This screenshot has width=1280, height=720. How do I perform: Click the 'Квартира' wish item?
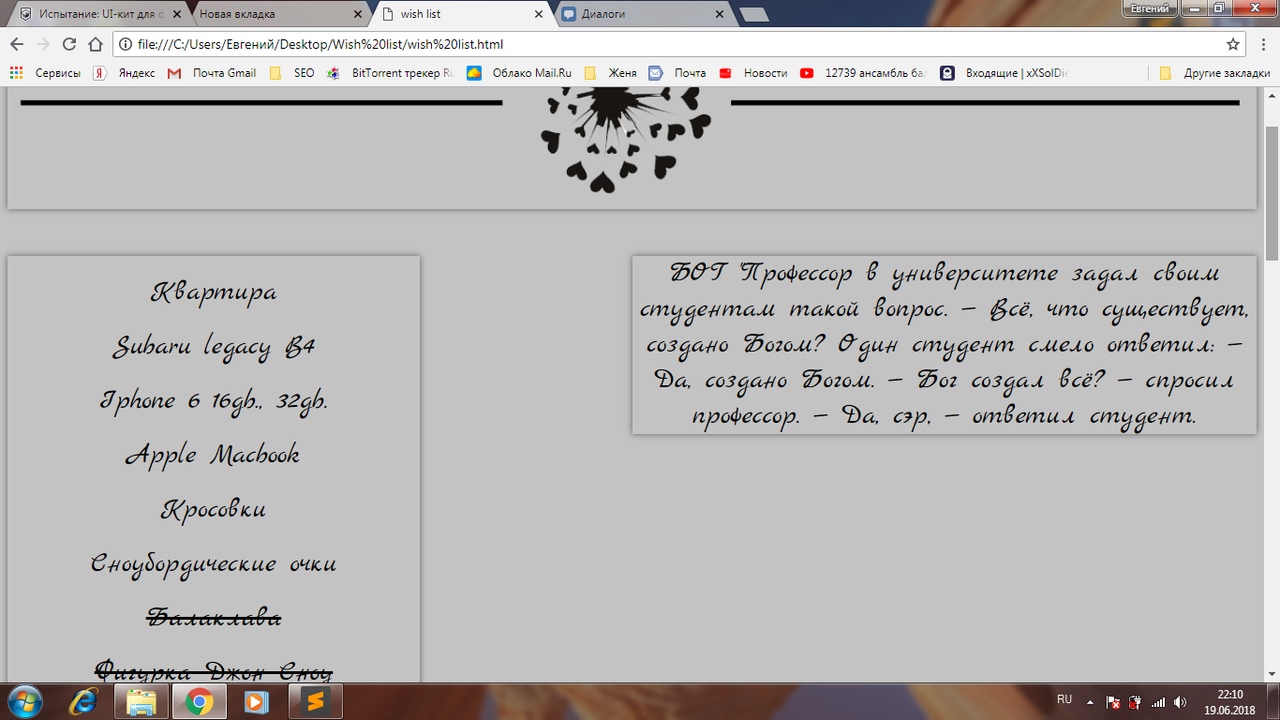click(x=213, y=292)
